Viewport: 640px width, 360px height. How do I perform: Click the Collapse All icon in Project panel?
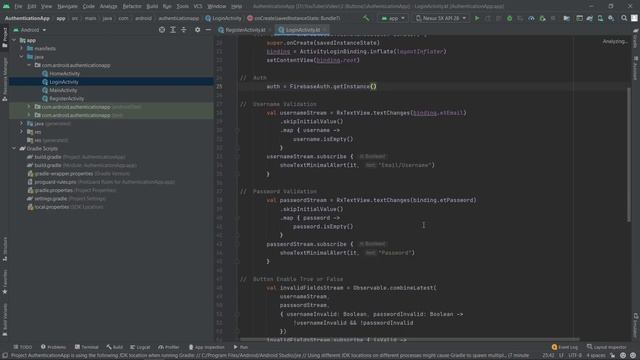coord(184,30)
